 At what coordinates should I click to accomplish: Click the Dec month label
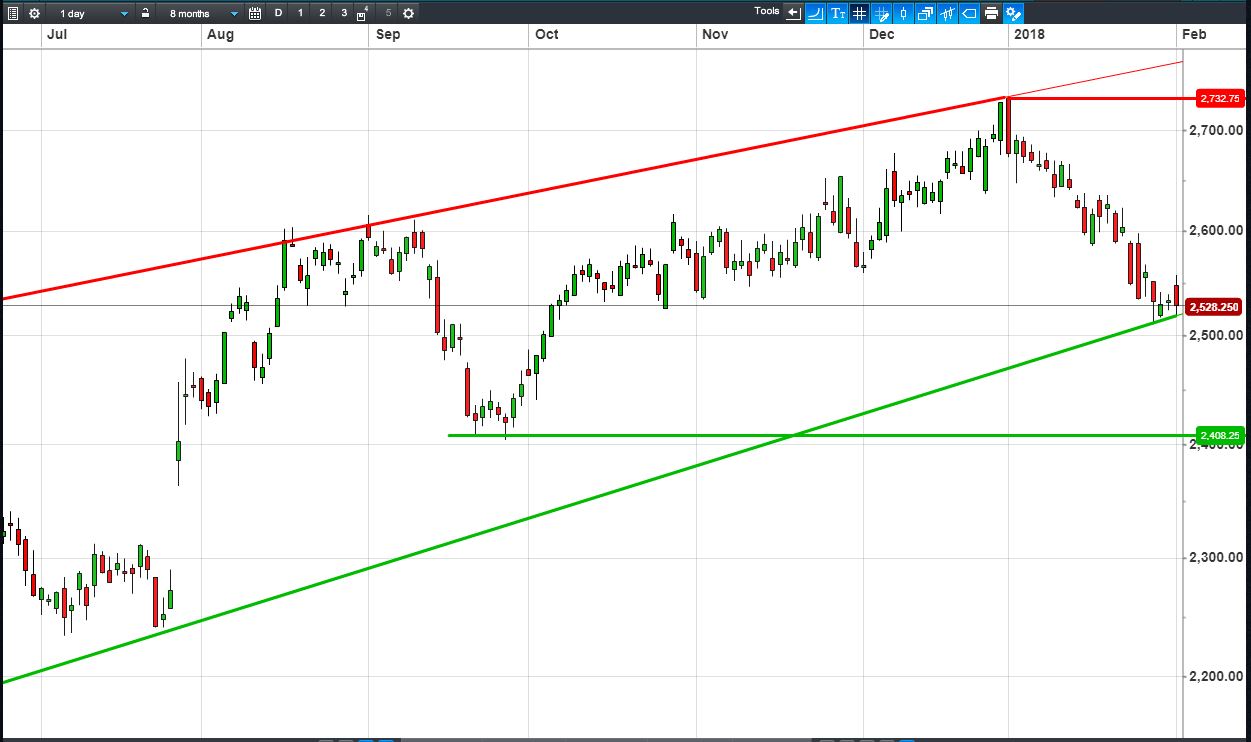click(882, 34)
